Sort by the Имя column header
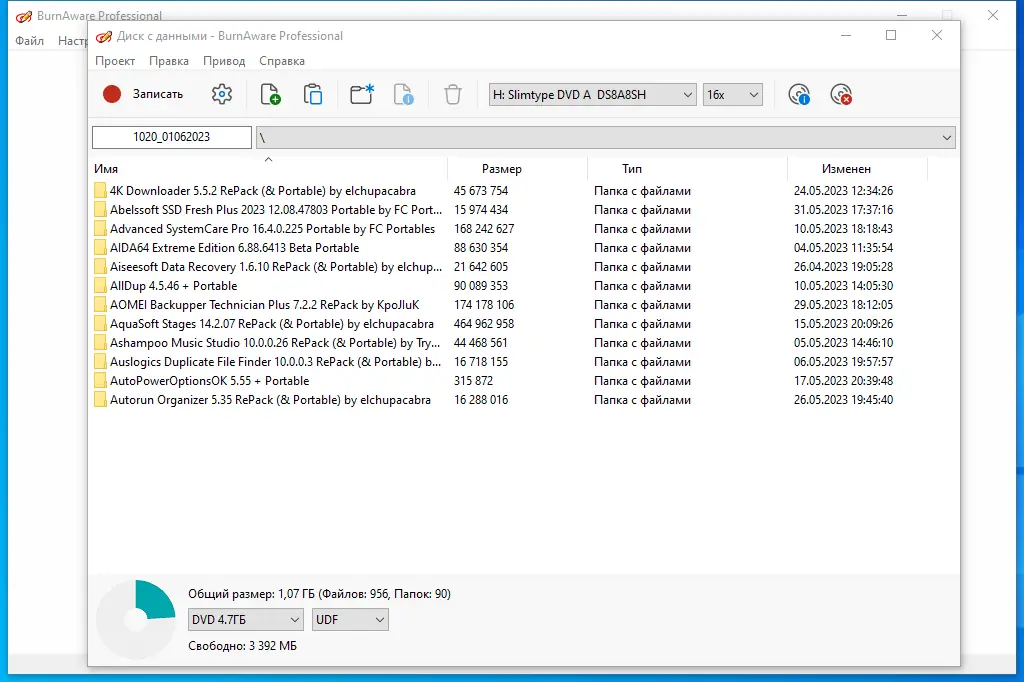The height and width of the screenshot is (682, 1024). coord(268,169)
